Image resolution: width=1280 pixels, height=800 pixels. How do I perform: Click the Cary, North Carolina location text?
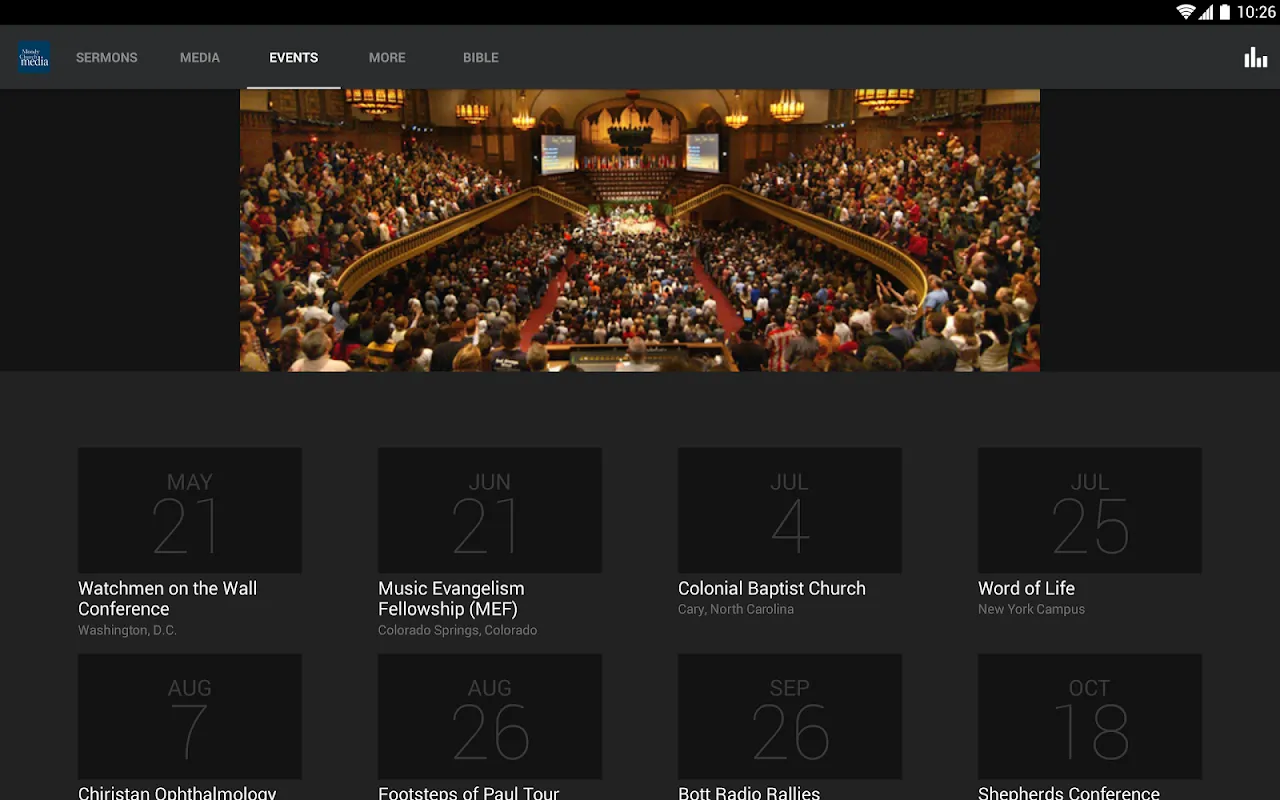pyautogui.click(x=736, y=609)
